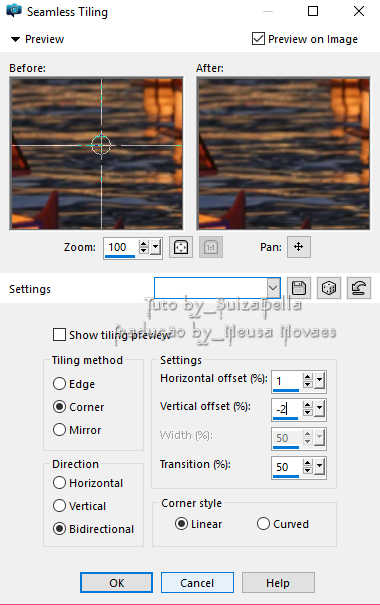
Task: Click the Fit to window zoom icon
Action: (x=181, y=247)
